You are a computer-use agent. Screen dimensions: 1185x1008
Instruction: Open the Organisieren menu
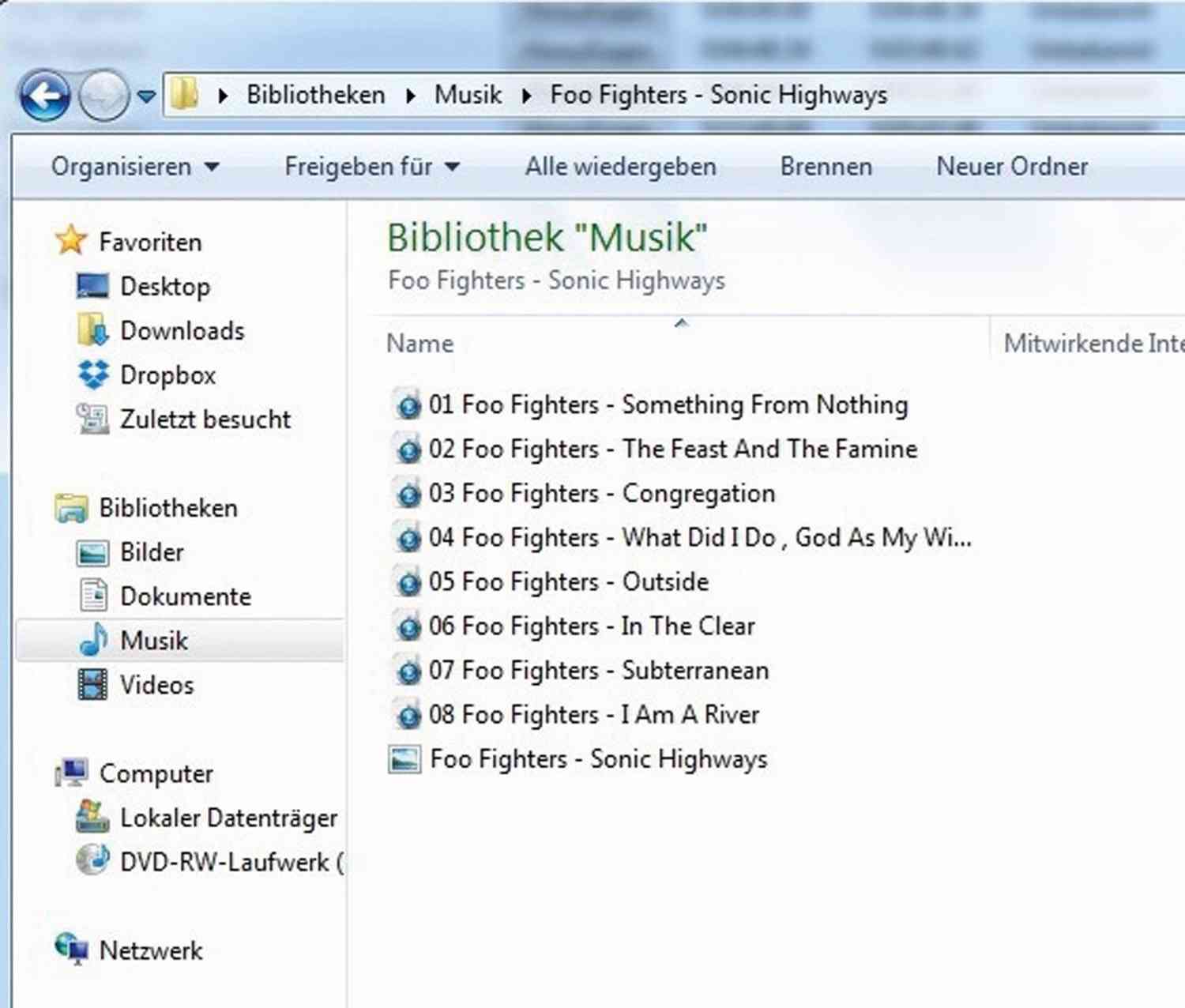click(x=135, y=167)
